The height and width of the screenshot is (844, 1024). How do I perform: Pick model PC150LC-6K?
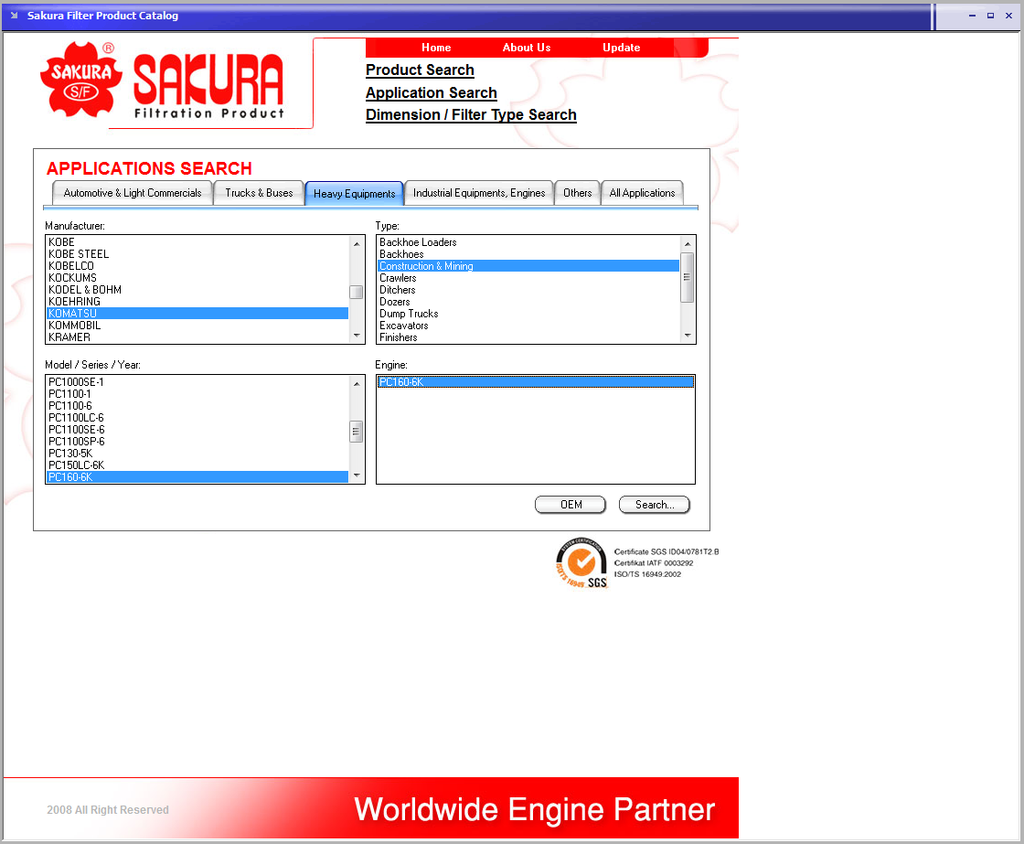[x=198, y=465]
